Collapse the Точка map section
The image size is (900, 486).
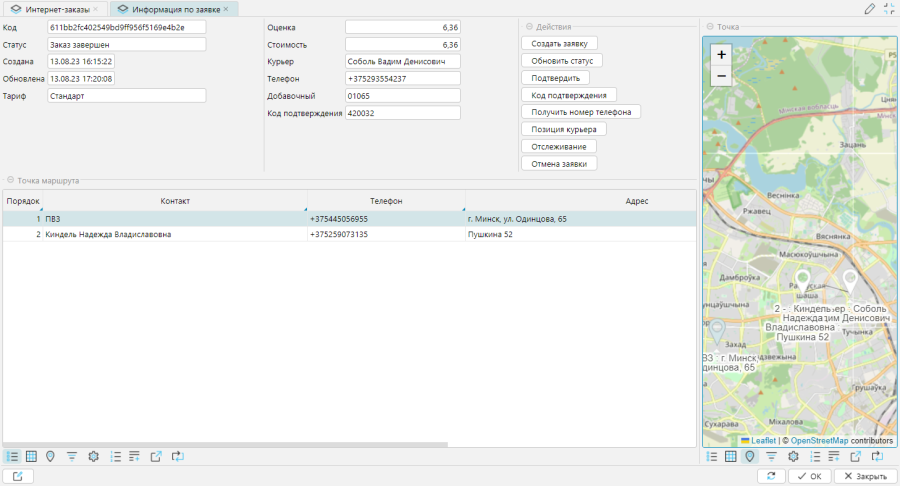[710, 27]
